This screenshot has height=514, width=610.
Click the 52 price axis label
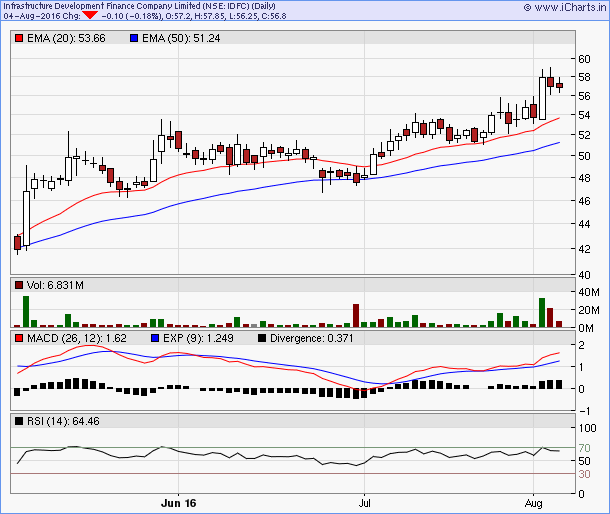coord(584,135)
